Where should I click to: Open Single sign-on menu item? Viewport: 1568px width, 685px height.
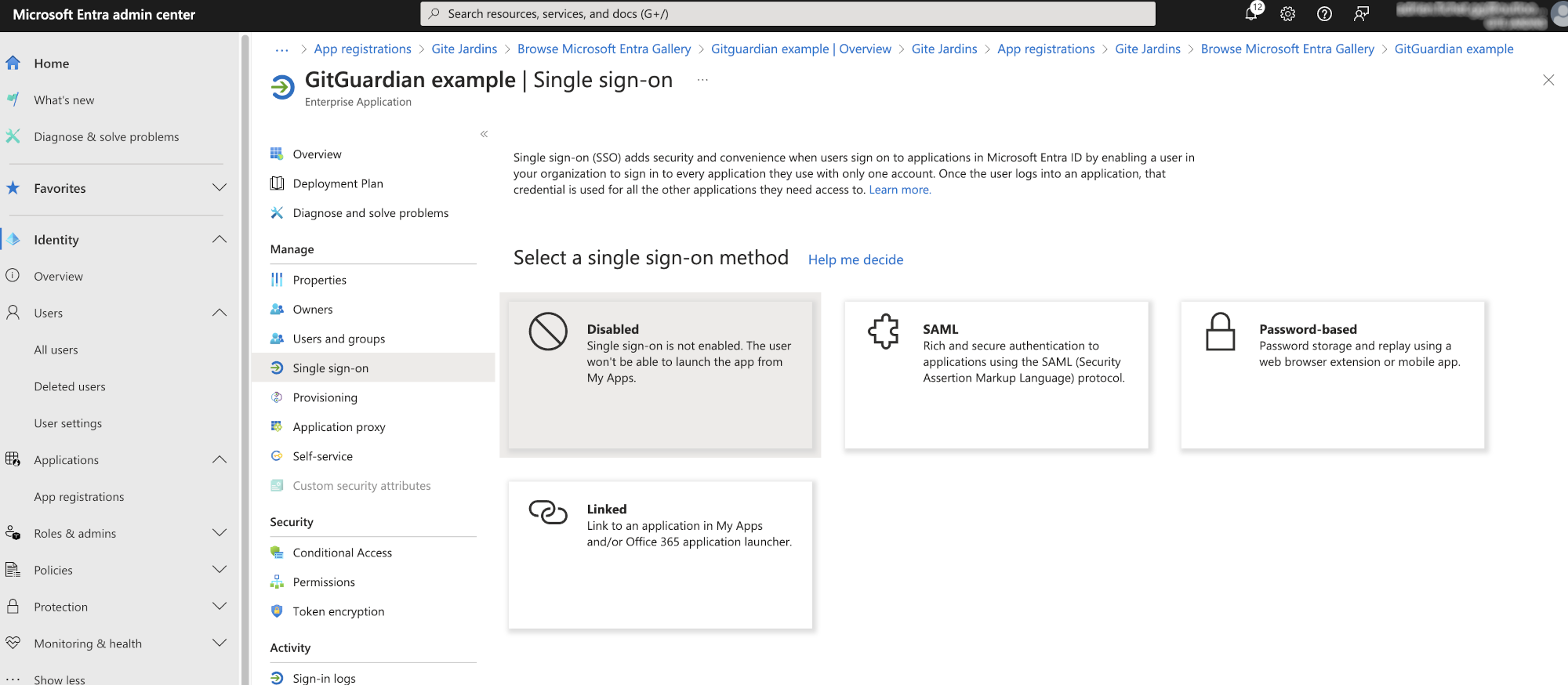[x=373, y=368]
